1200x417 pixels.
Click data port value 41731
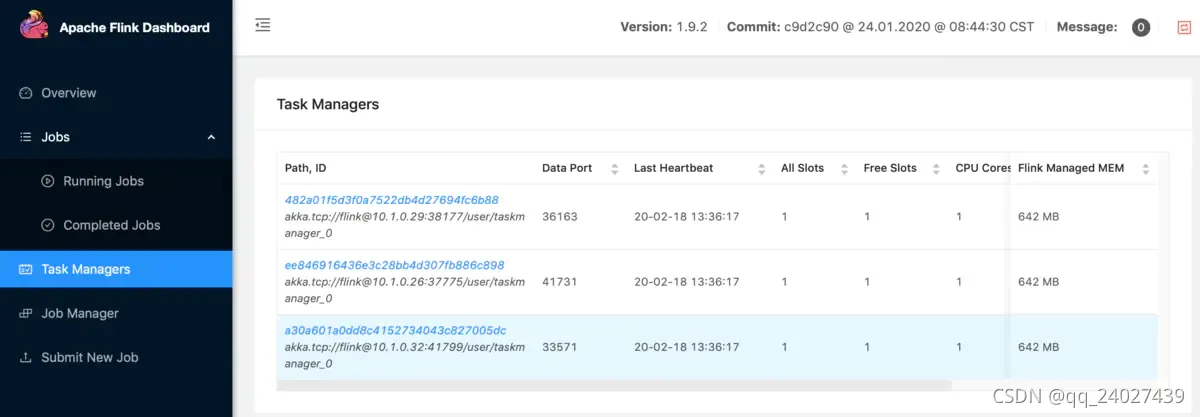pyautogui.click(x=559, y=282)
